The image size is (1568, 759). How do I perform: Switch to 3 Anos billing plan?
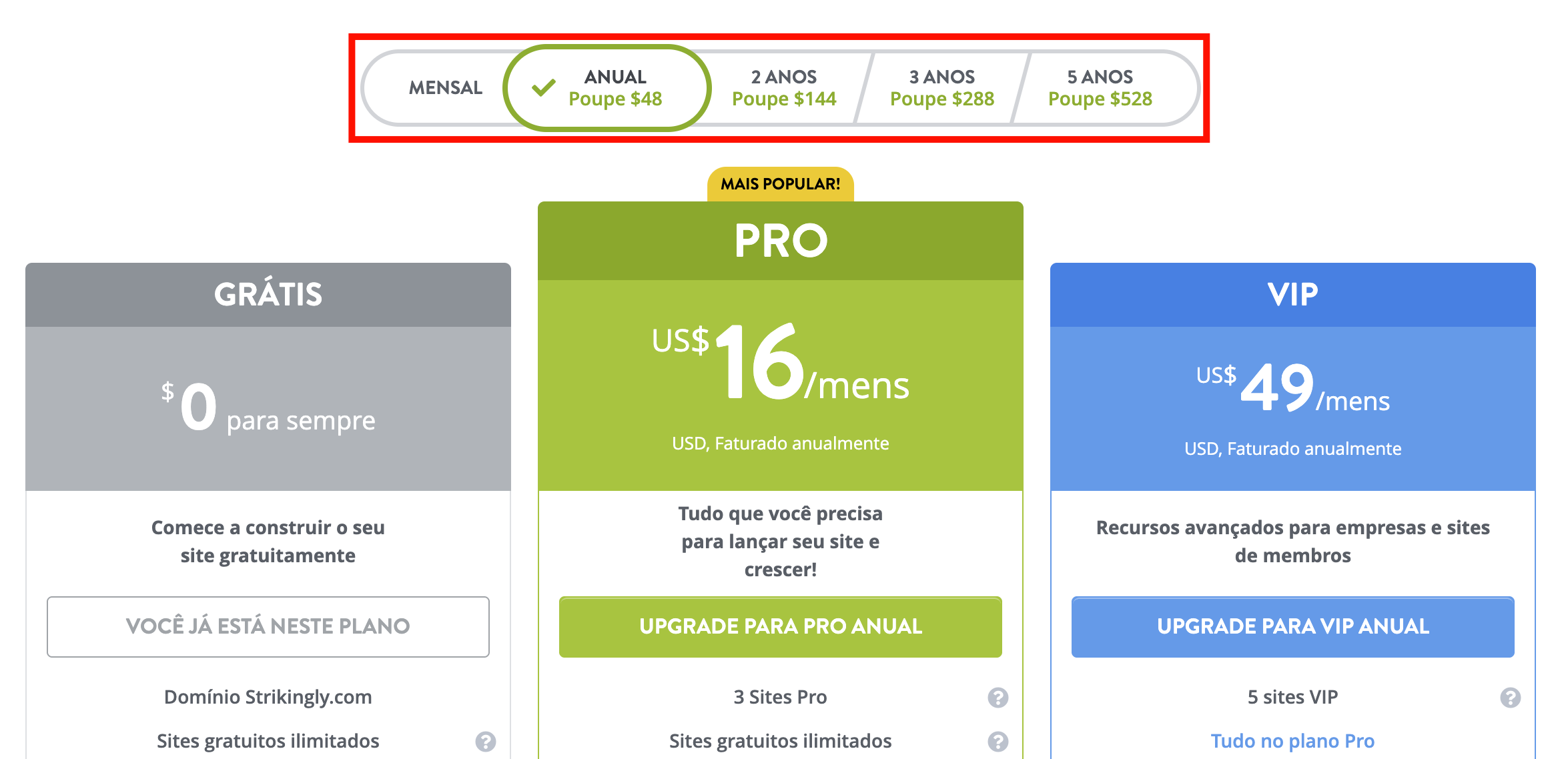(x=942, y=88)
